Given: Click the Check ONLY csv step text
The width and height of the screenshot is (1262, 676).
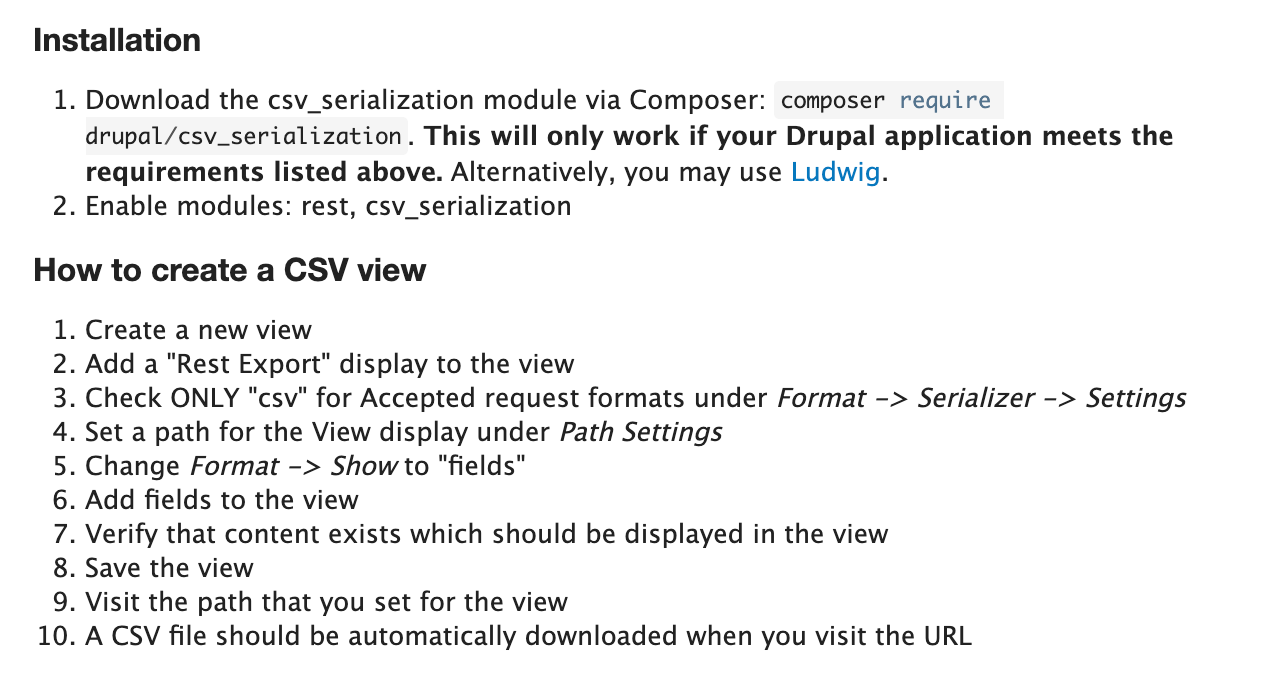Looking at the screenshot, I should pos(636,398).
